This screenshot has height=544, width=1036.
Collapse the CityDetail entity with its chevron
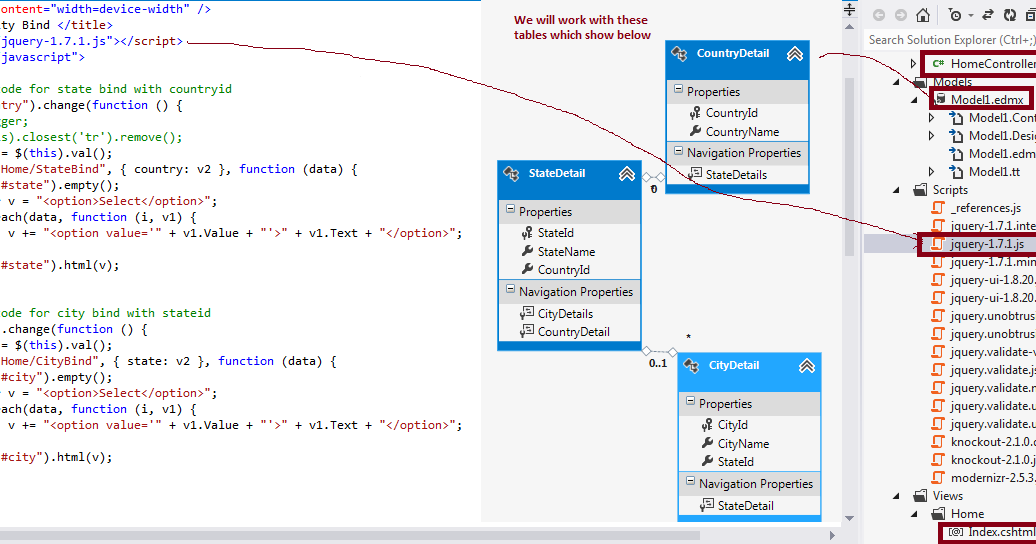coord(807,366)
